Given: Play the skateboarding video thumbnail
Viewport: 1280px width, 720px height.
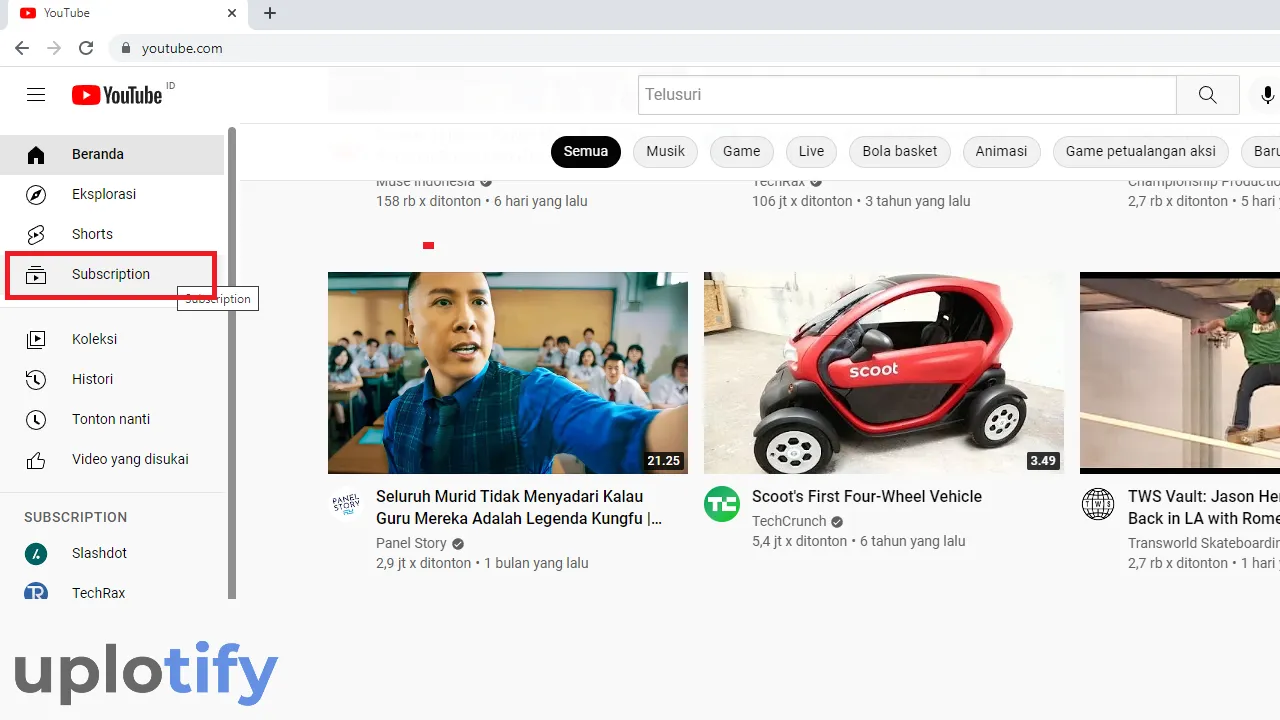Looking at the screenshot, I should 1180,373.
